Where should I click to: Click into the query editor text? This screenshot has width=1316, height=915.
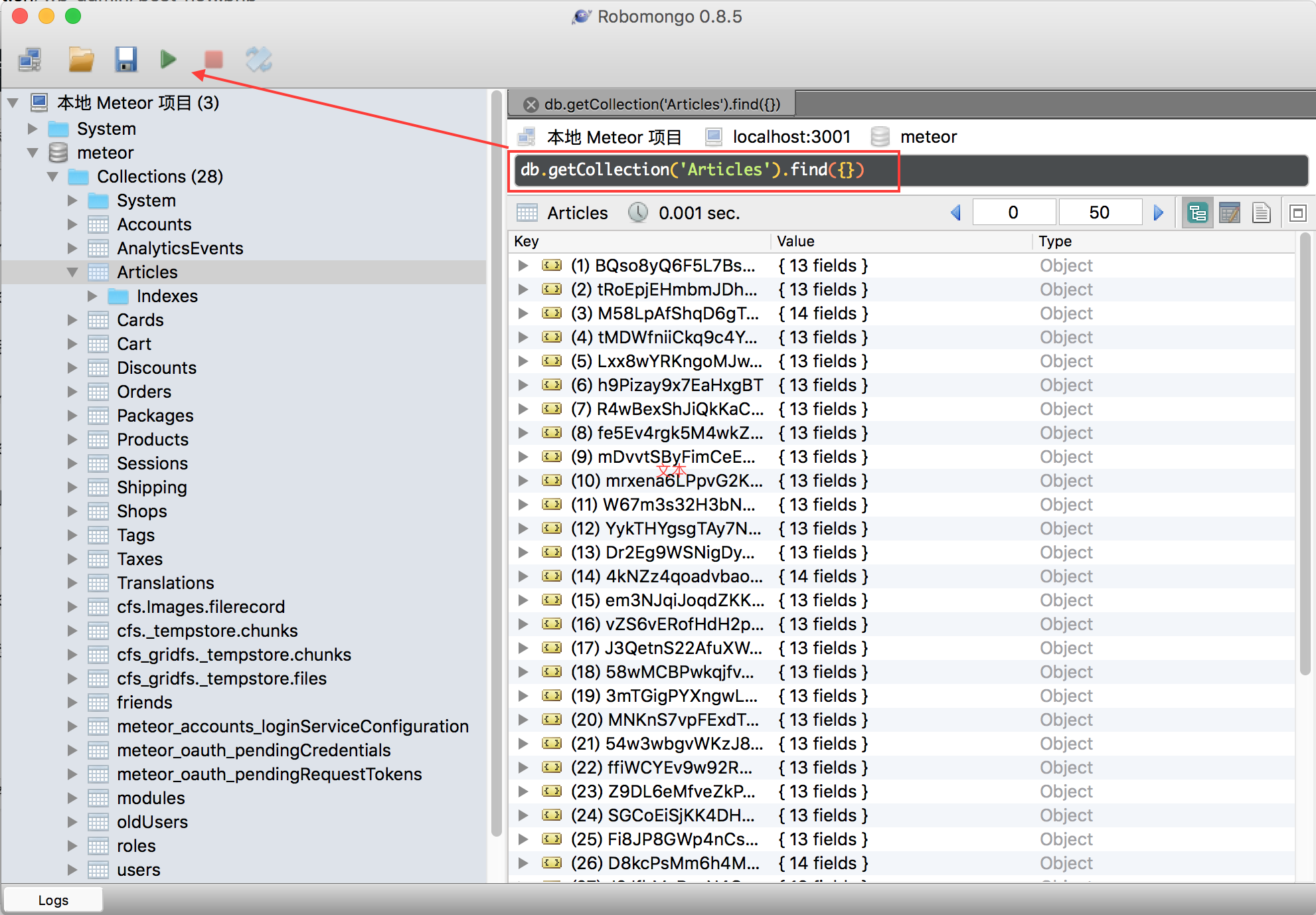tap(692, 170)
